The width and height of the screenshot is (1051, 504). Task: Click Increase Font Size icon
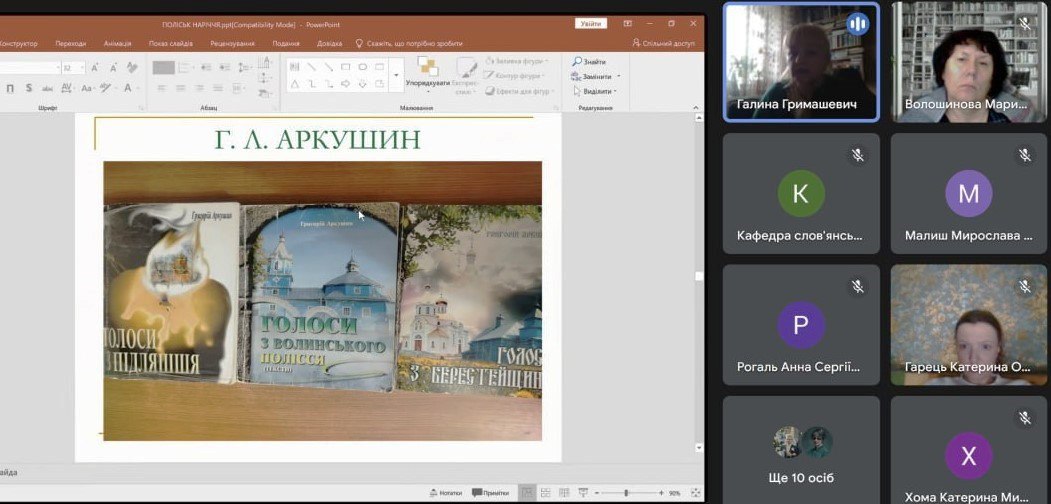[95, 68]
